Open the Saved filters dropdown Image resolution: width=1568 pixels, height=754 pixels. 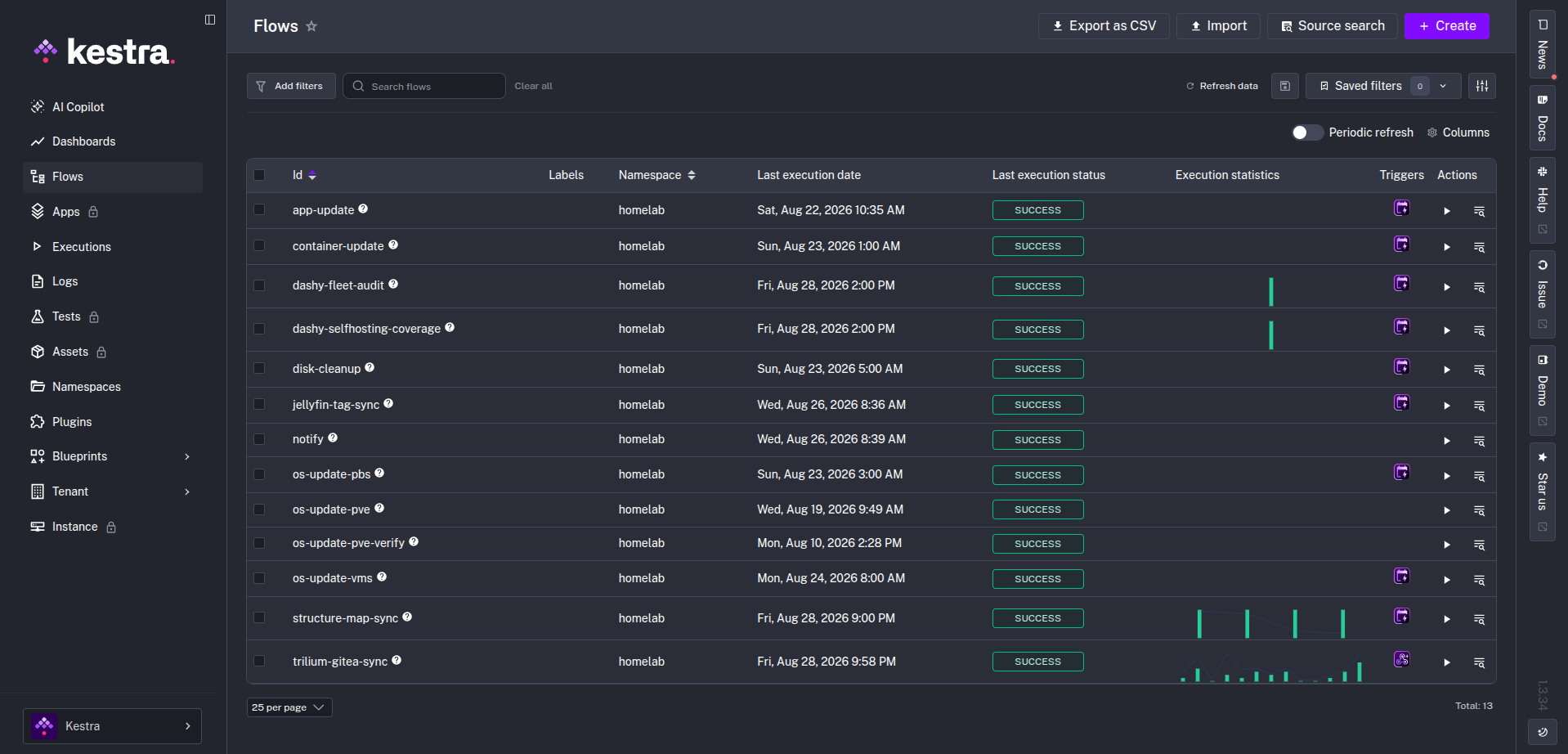click(x=1382, y=86)
